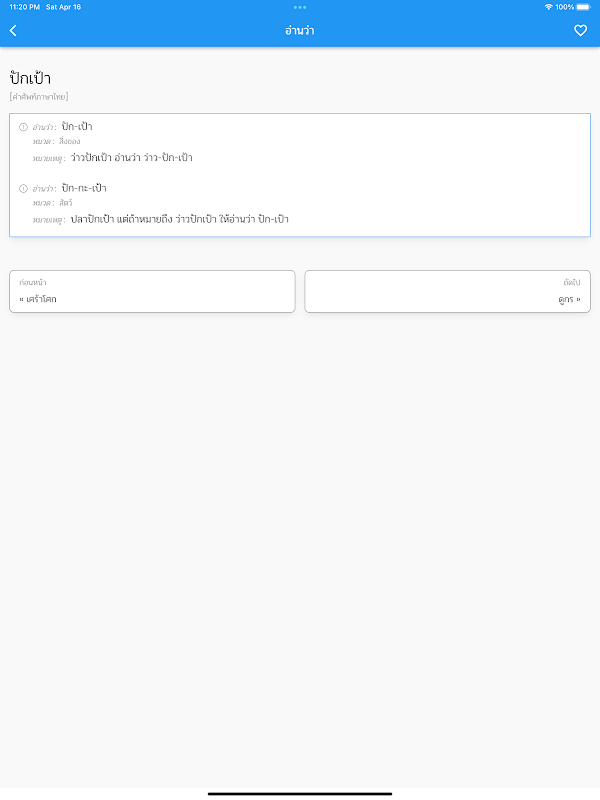Tap the back arrow in header

[x=13, y=31]
